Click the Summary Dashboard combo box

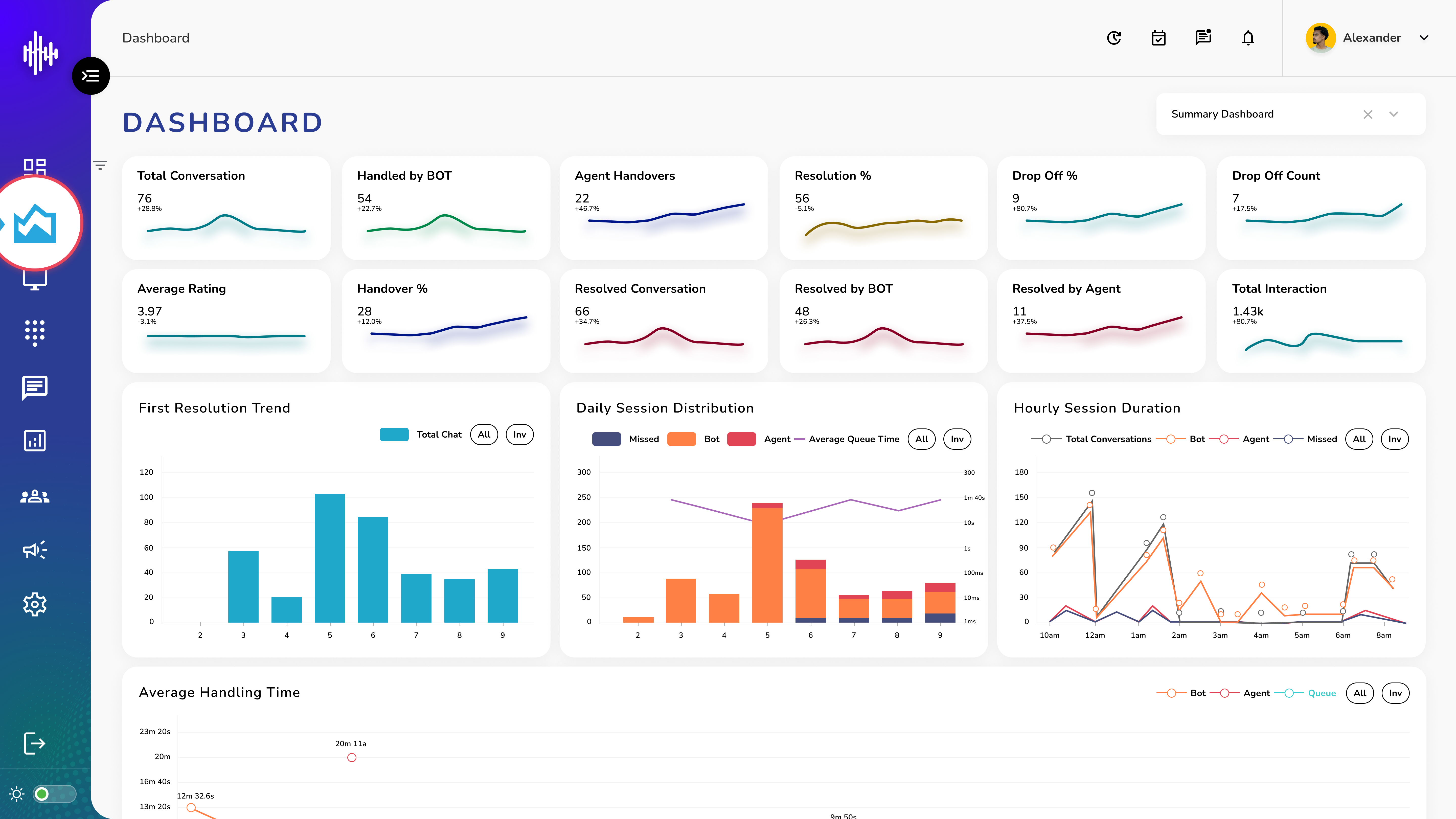[x=1290, y=114]
